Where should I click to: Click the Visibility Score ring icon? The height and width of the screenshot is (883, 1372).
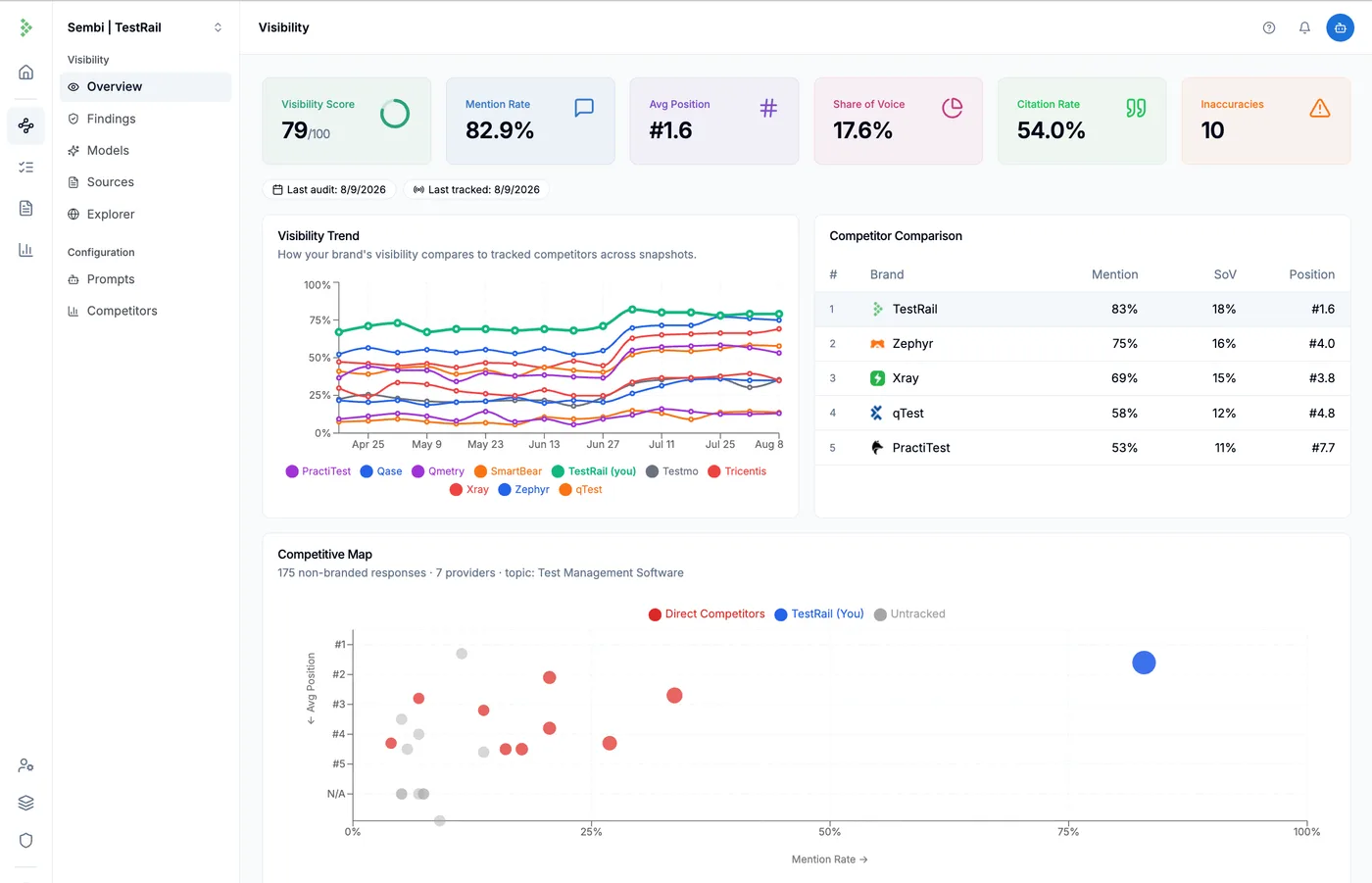pos(395,114)
